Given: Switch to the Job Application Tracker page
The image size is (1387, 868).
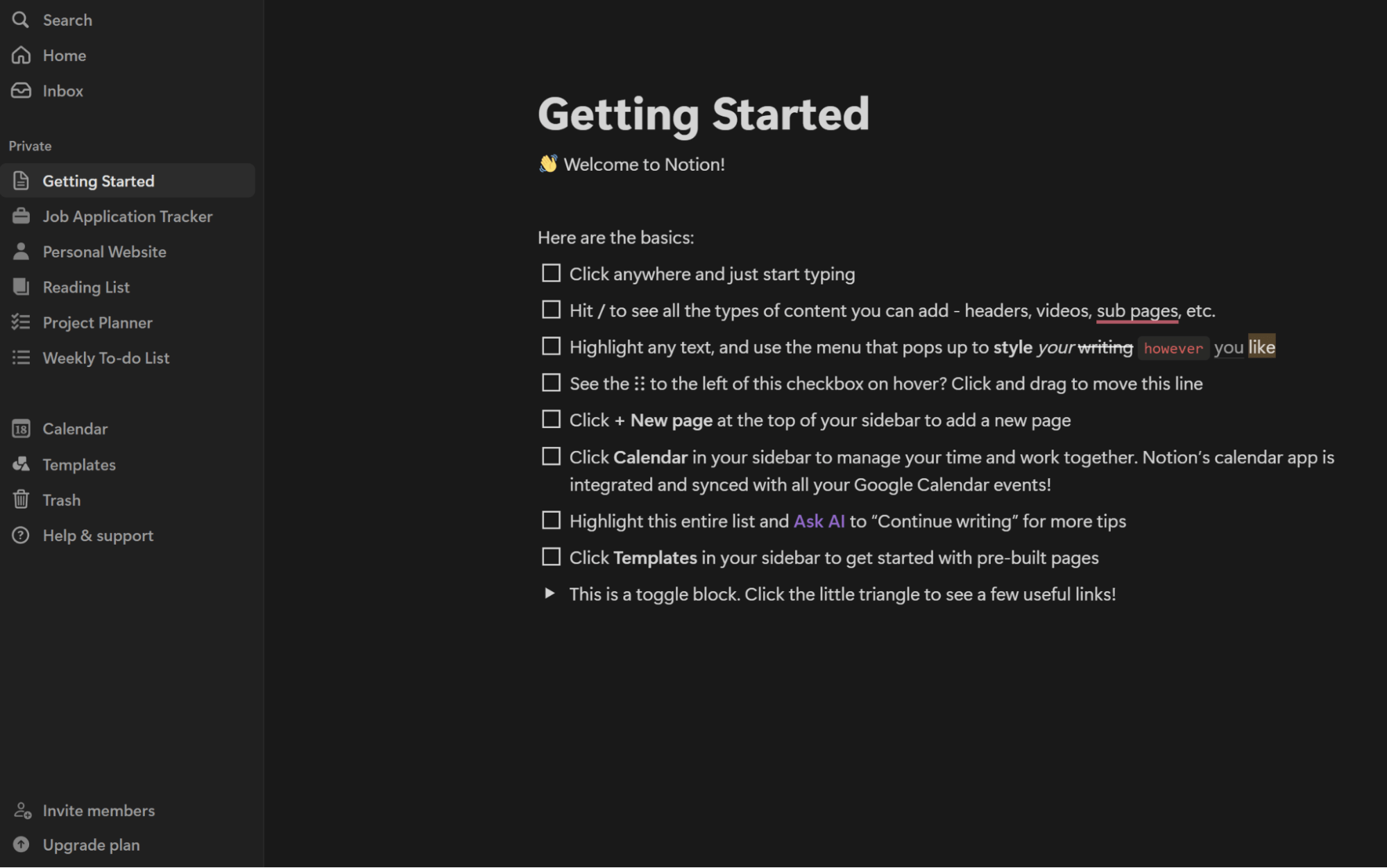Looking at the screenshot, I should point(128,216).
